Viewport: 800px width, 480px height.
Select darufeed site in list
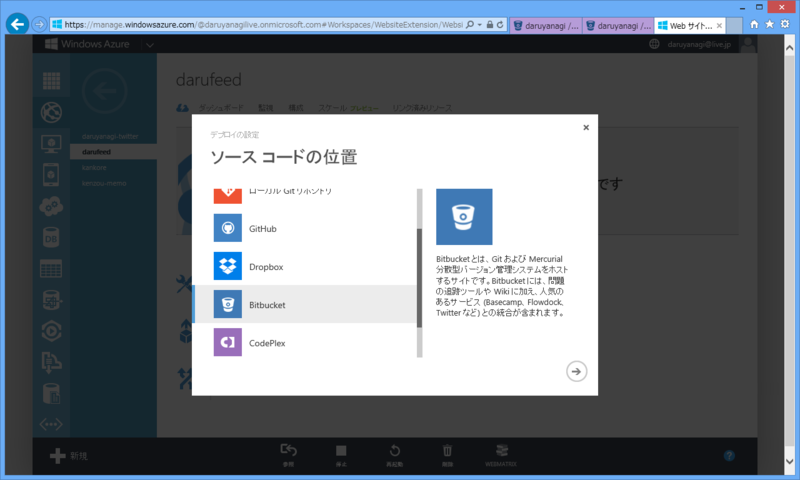click(x=113, y=151)
